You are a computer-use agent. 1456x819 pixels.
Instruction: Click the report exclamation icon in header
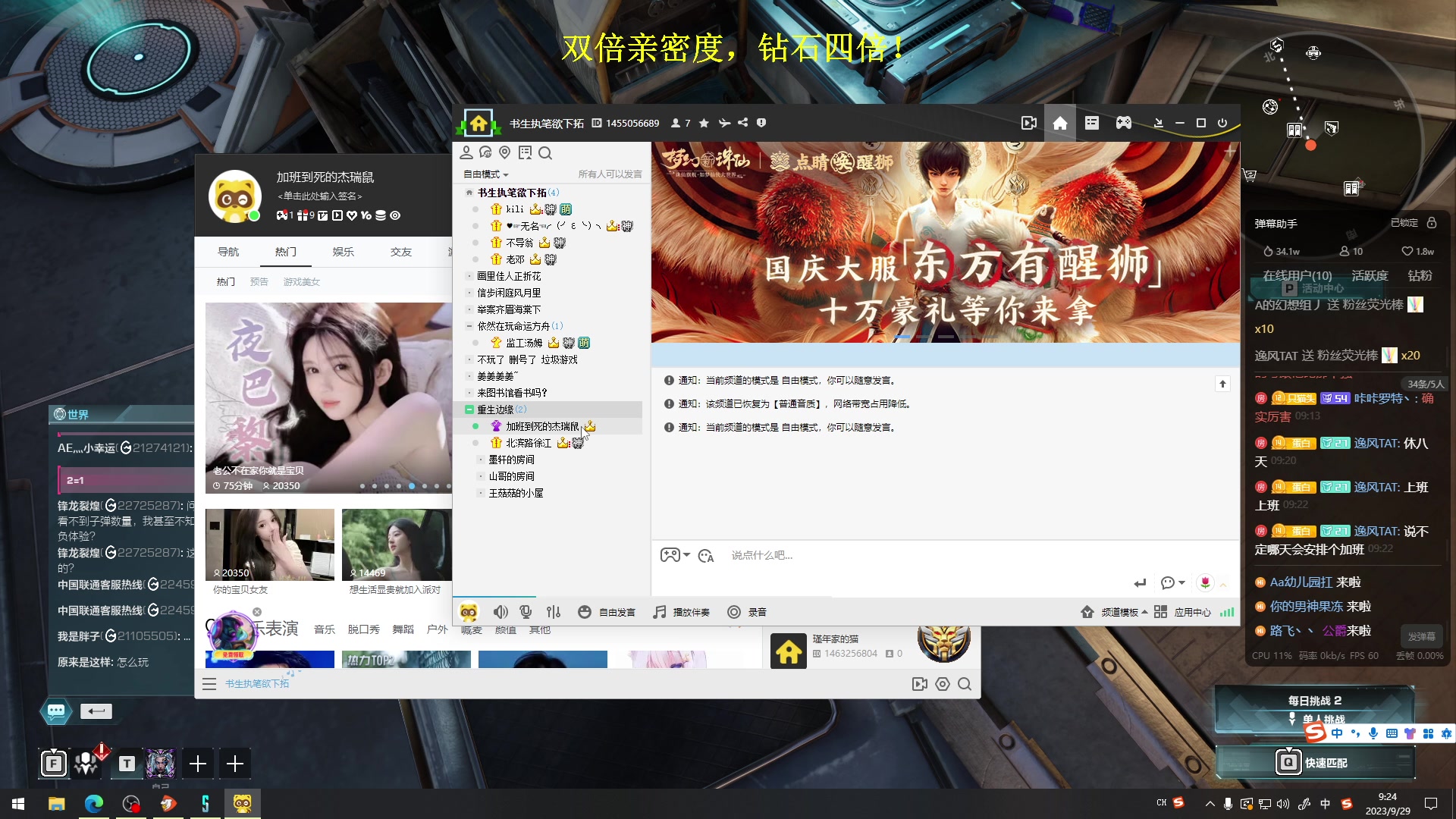(x=761, y=123)
